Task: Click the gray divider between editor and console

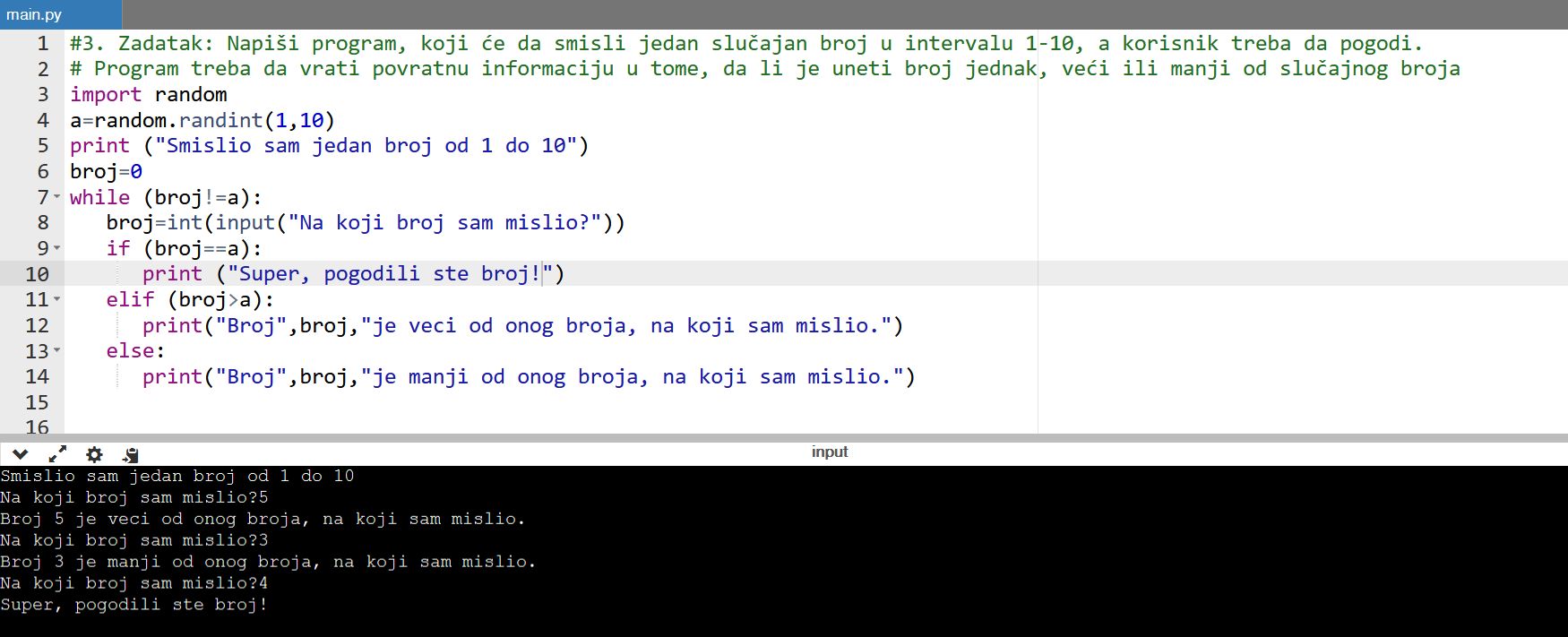Action: [784, 438]
